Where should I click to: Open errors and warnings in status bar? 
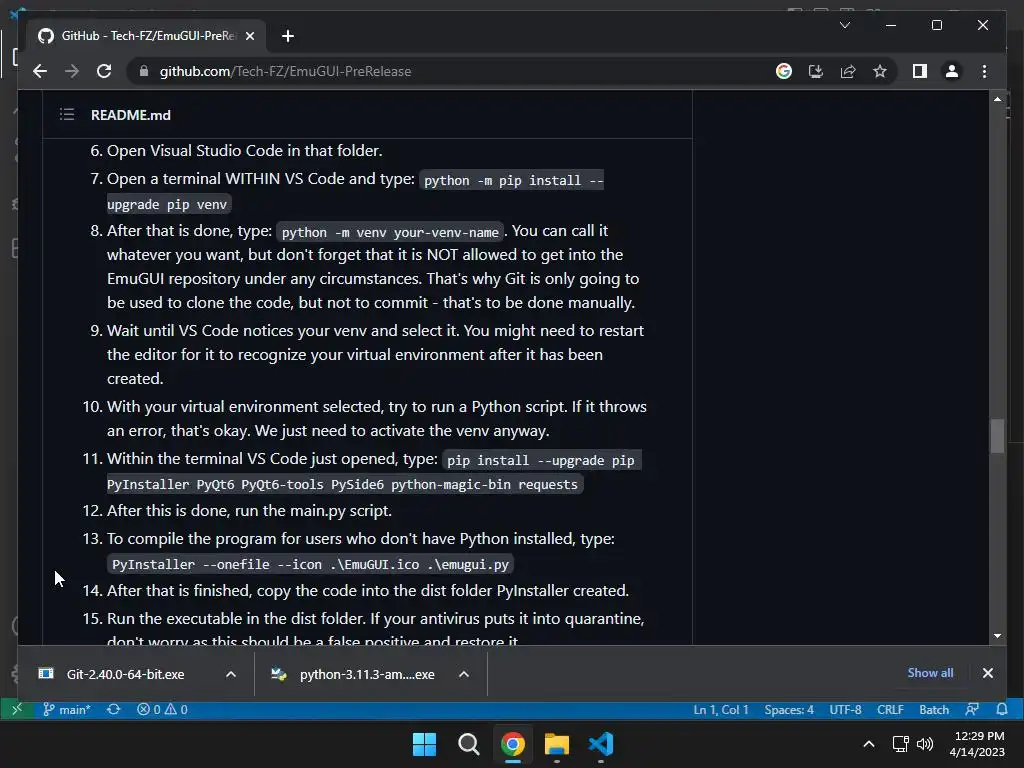pos(162,709)
